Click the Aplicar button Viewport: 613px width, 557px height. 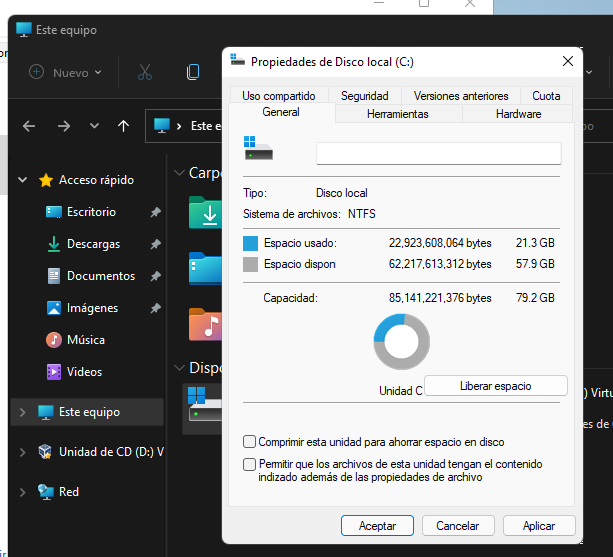click(x=539, y=526)
